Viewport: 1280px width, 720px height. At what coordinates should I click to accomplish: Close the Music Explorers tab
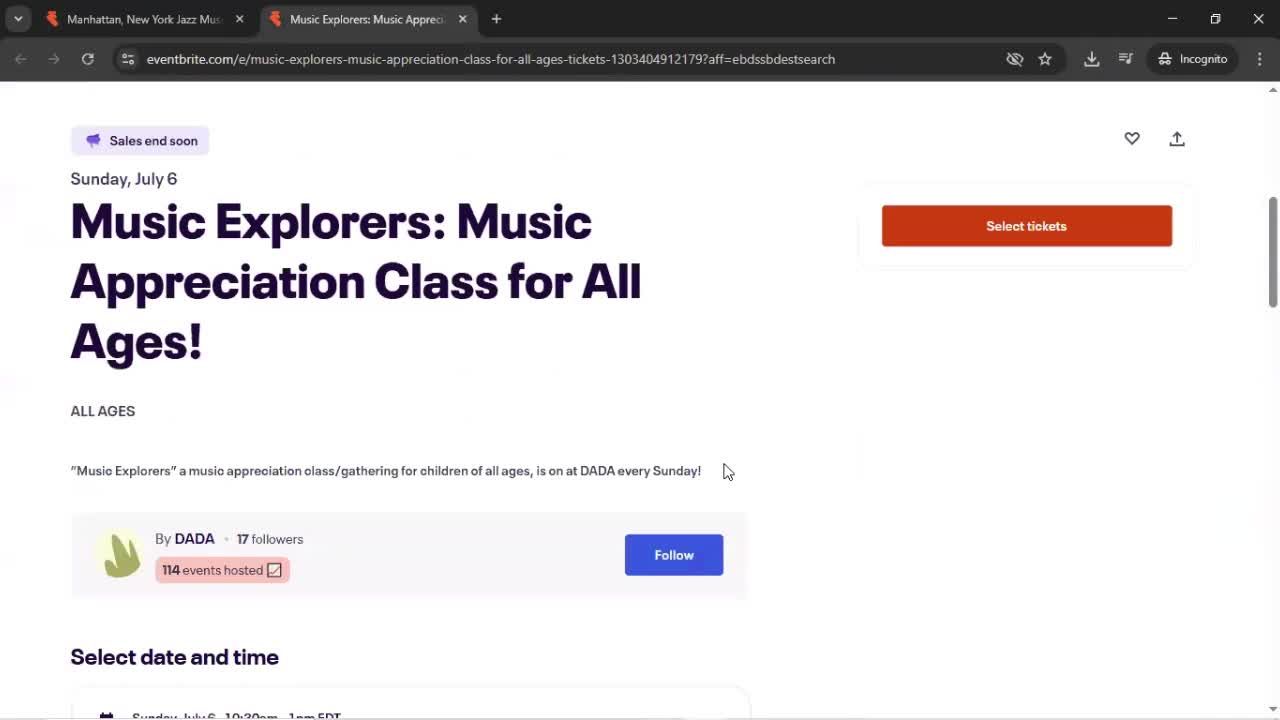pyautogui.click(x=462, y=19)
